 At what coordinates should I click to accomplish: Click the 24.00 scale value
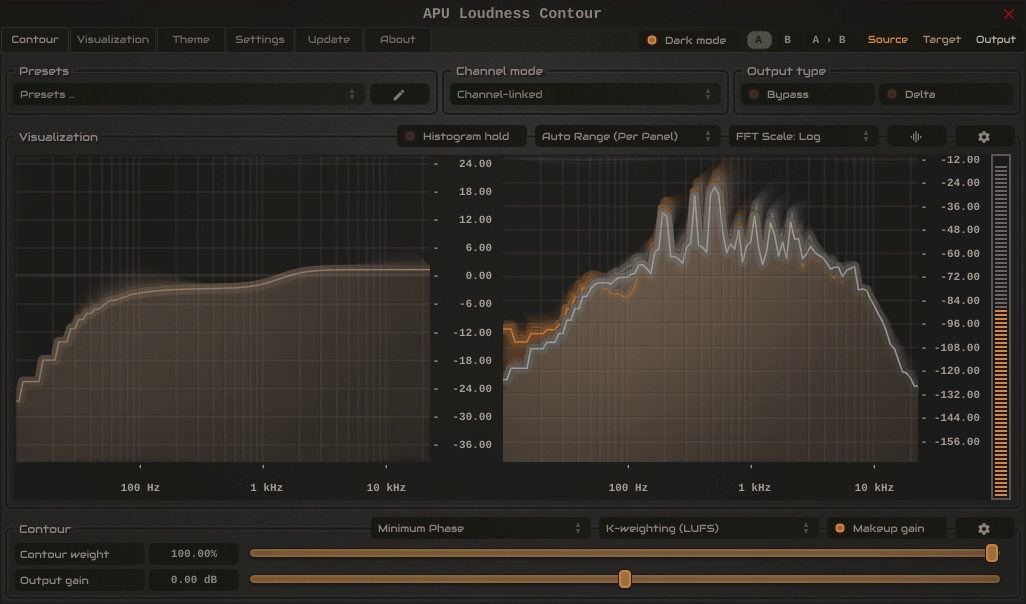(x=475, y=164)
